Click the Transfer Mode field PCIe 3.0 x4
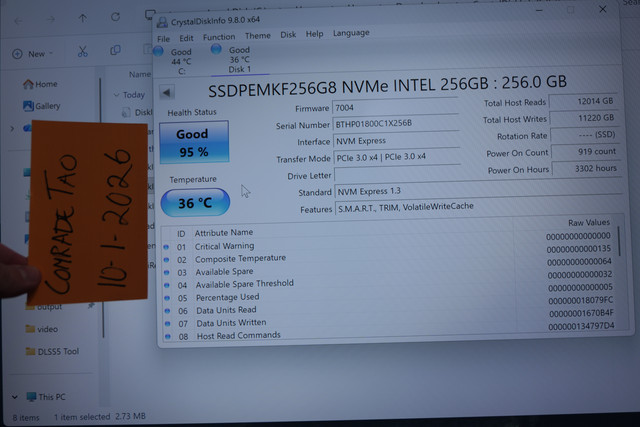 point(397,157)
